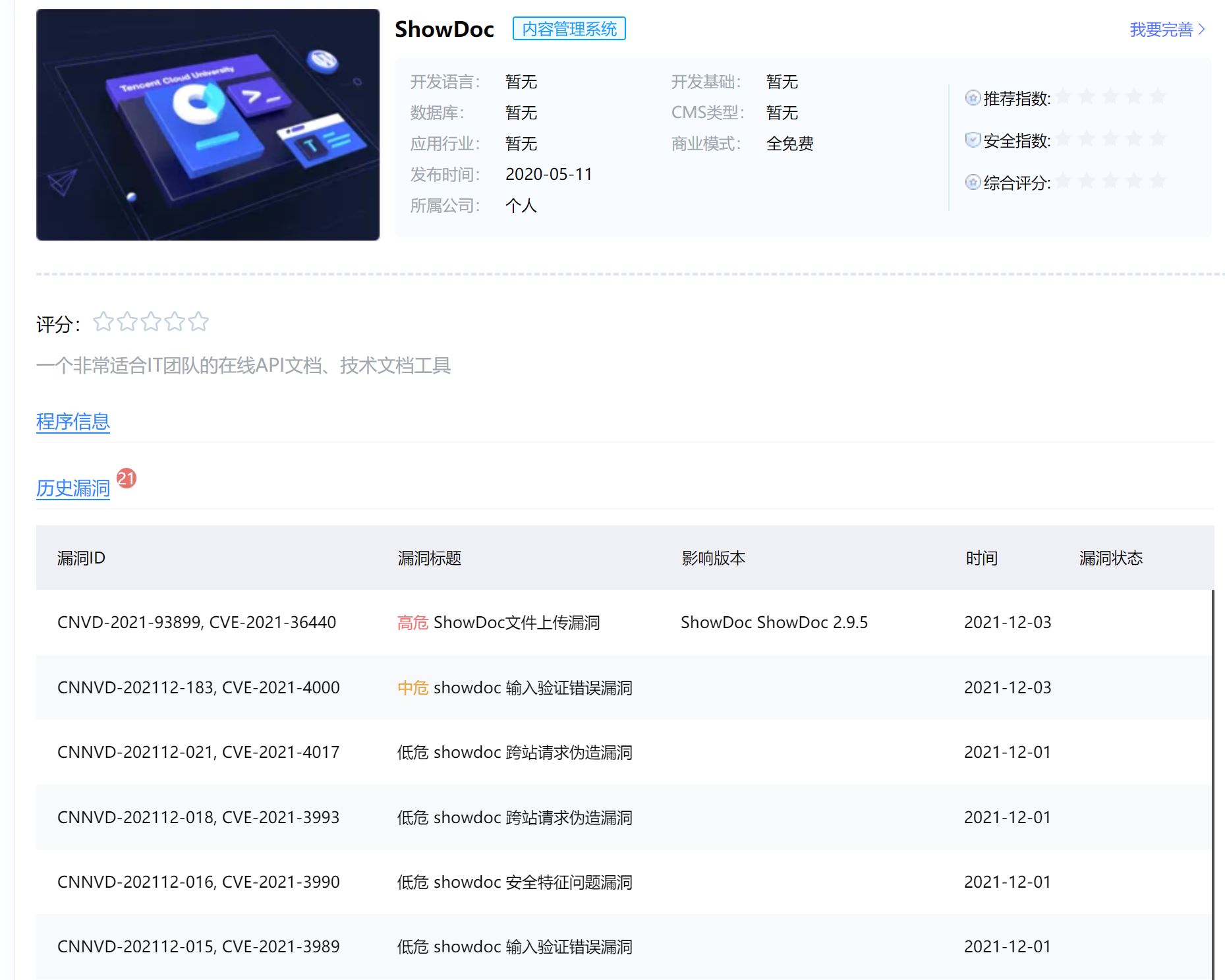Click the affected version ShowDoc ShowDoc 2.9.5
This screenshot has width=1225, height=980.
[774, 623]
